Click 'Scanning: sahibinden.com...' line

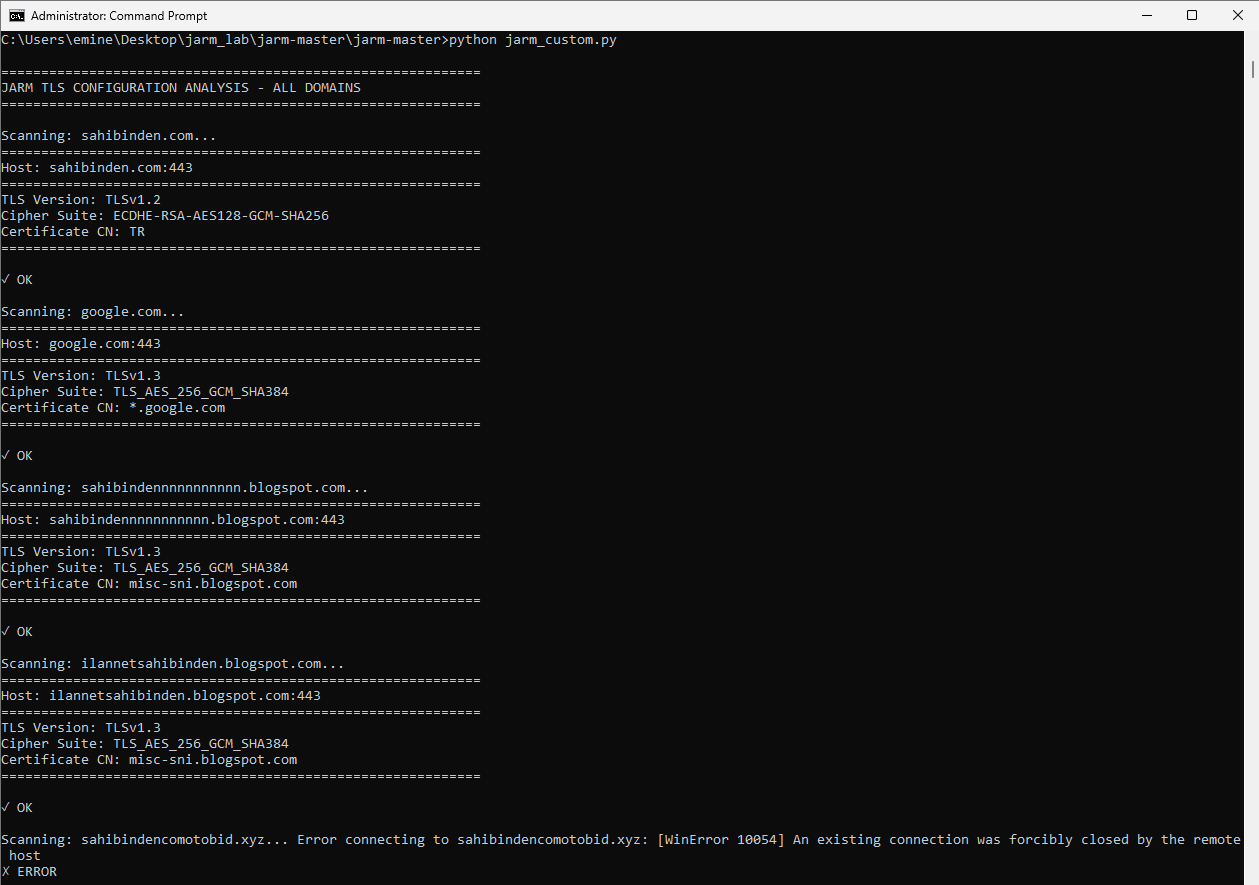click(x=109, y=136)
